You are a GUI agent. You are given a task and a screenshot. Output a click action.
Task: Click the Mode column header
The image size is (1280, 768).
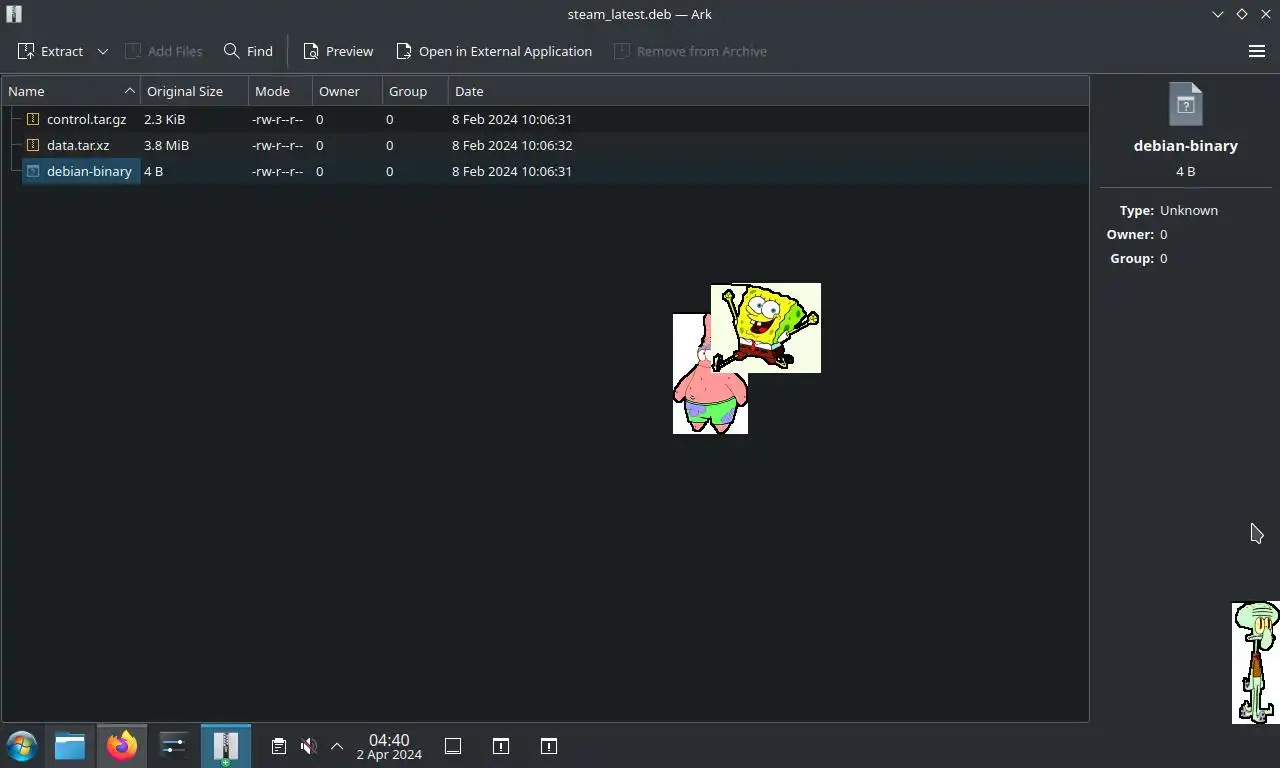click(x=280, y=91)
